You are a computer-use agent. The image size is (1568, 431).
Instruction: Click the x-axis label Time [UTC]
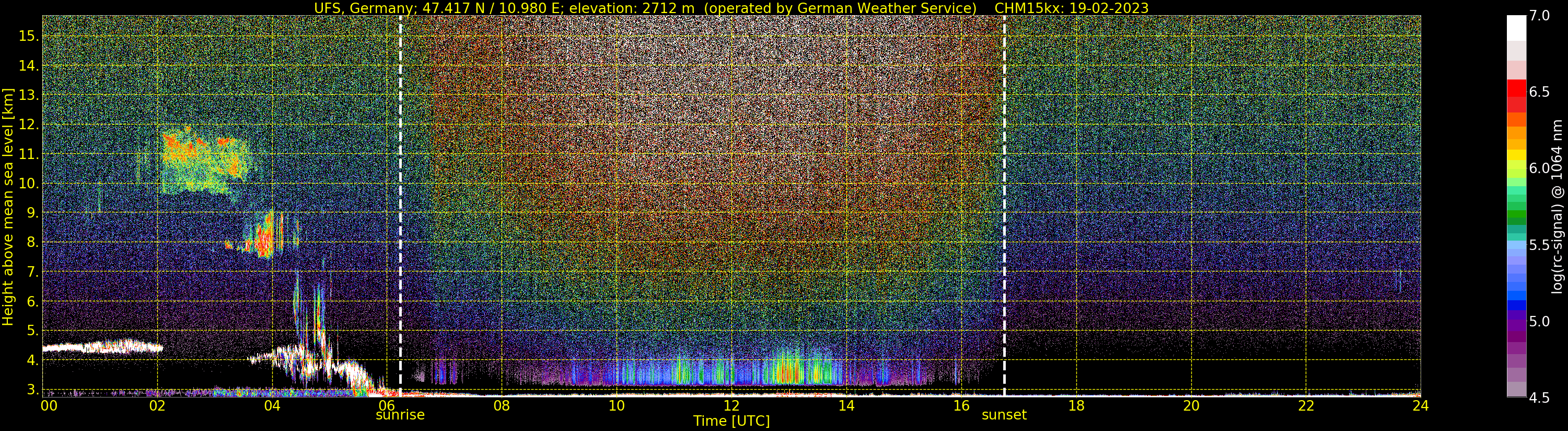(x=731, y=421)
